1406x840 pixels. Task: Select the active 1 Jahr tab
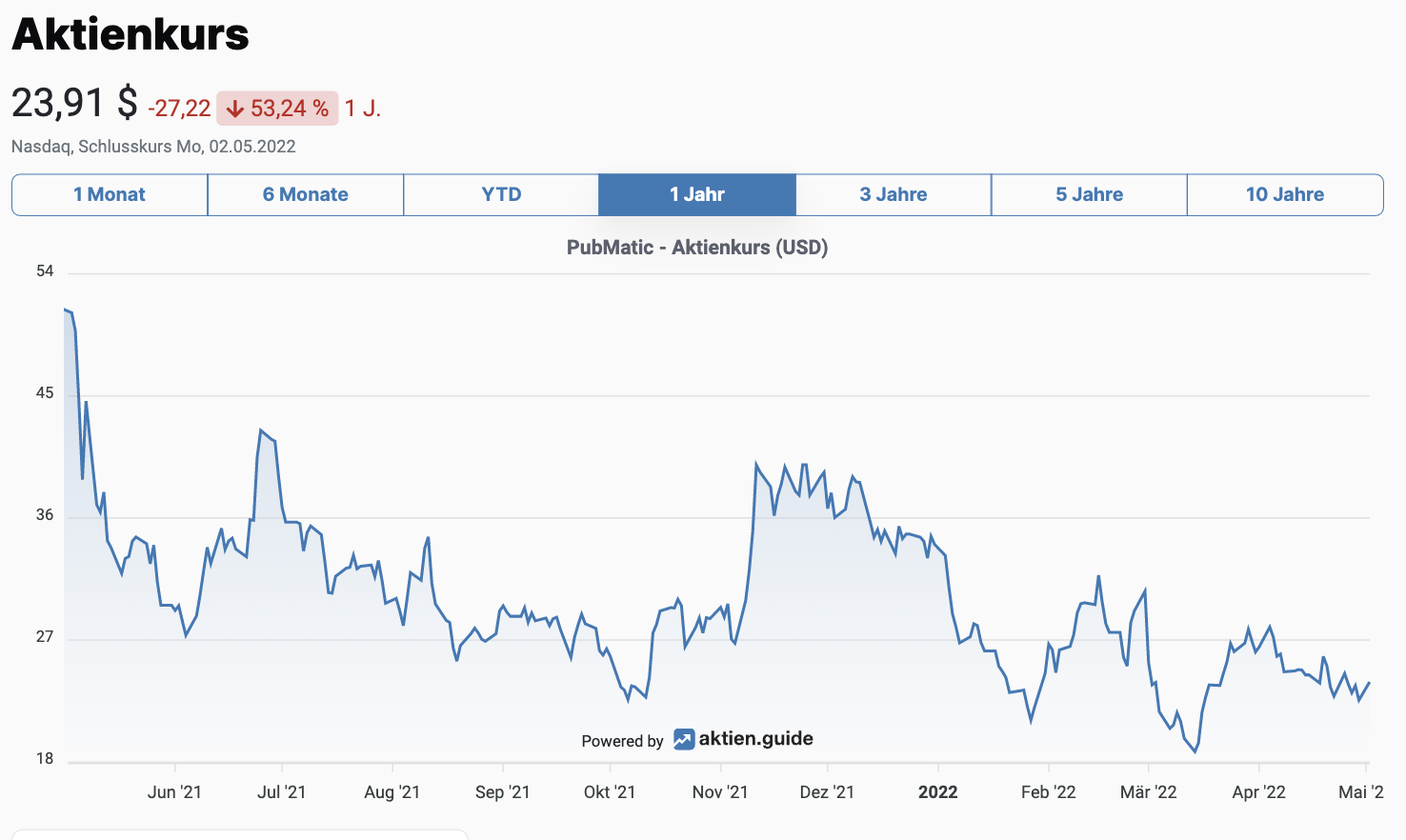point(697,194)
